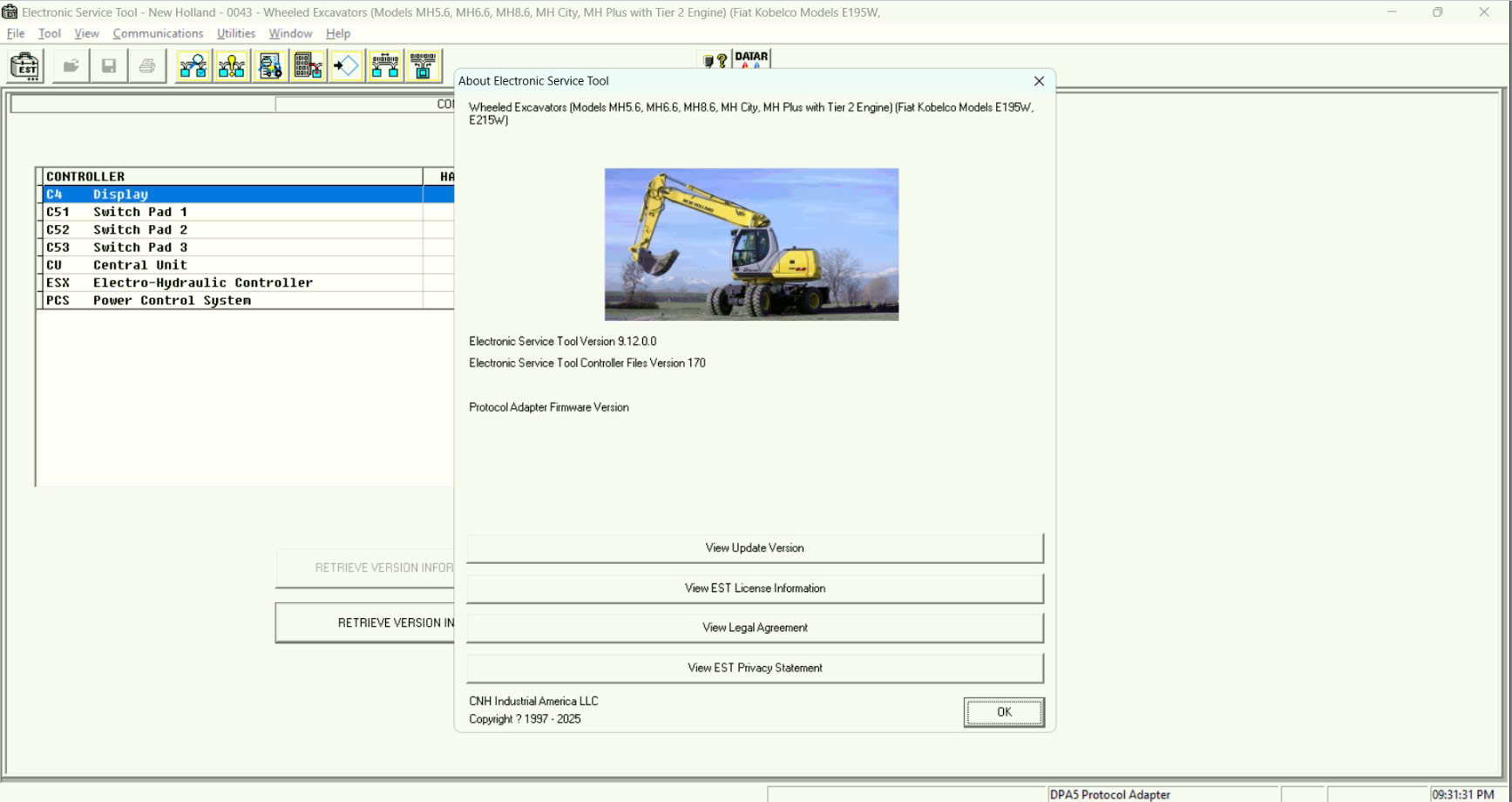Image resolution: width=1512 pixels, height=802 pixels.
Task: Click the empty field above controller table
Action: click(143, 105)
